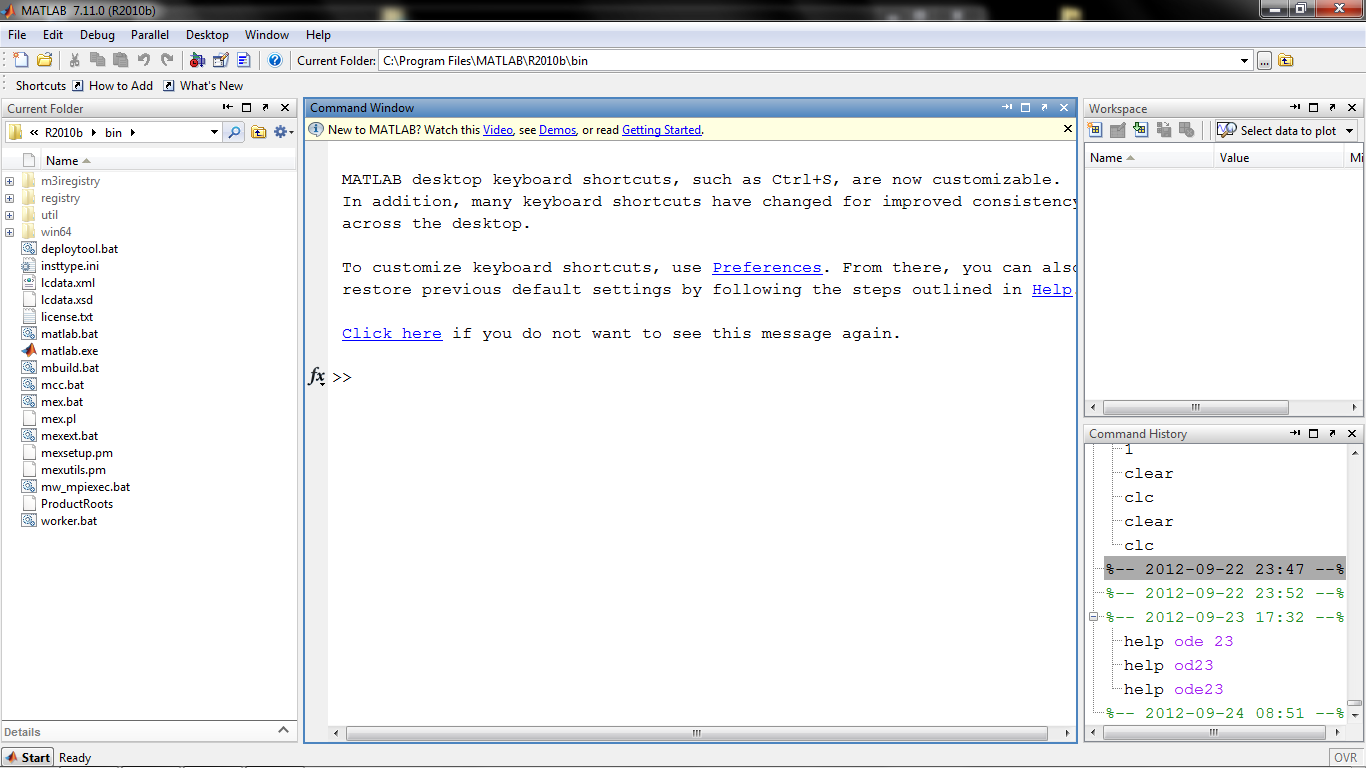Sort Workspace by Value column
1366x768 pixels.
click(x=1279, y=158)
